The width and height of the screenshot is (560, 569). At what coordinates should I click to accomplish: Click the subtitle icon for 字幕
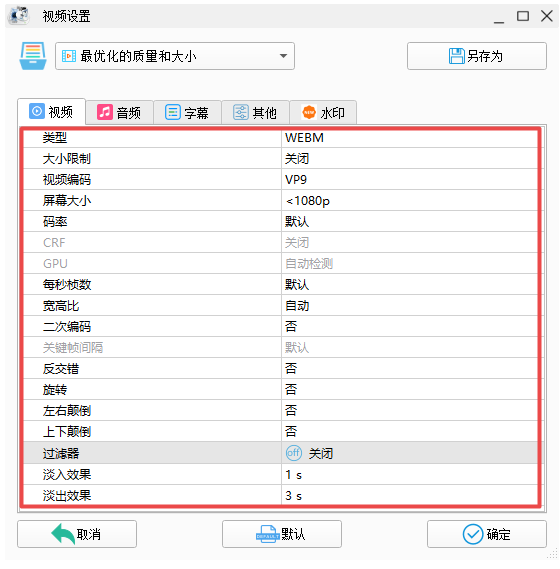(173, 112)
